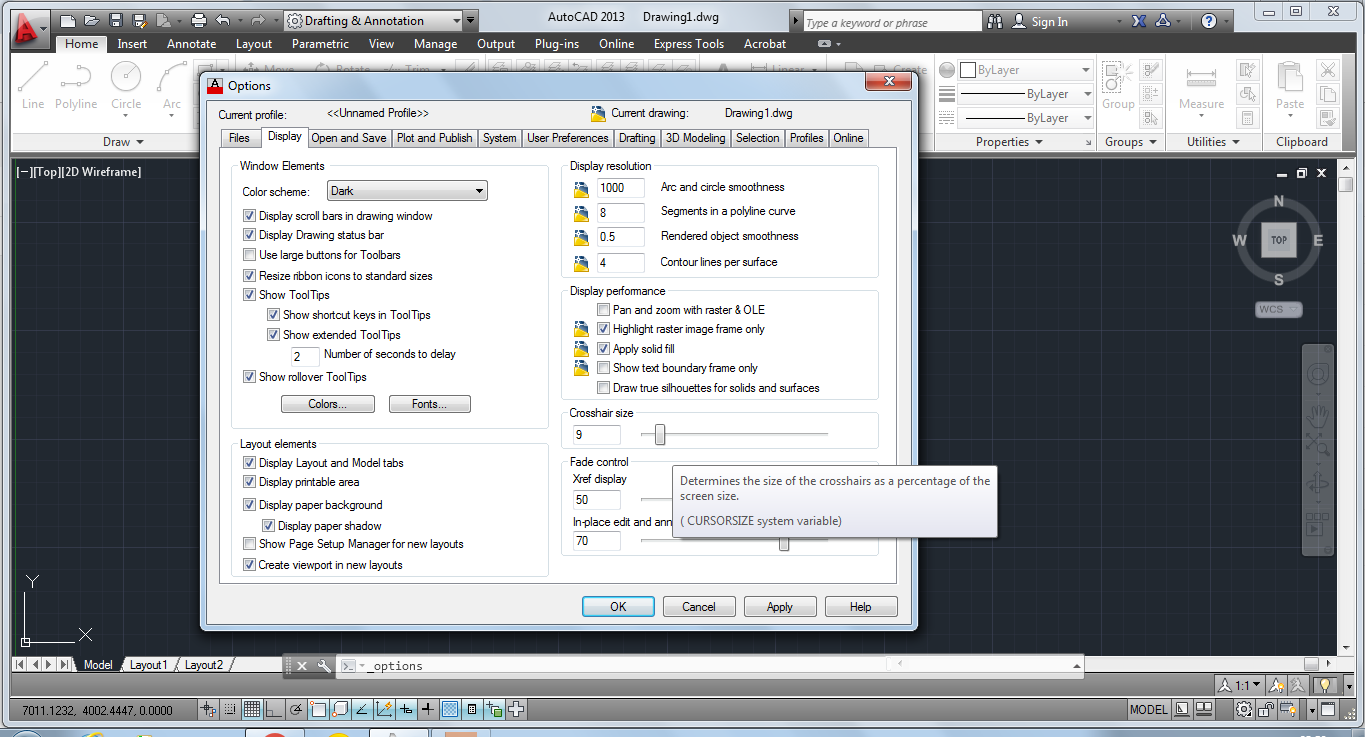Viewport: 1365px width, 737px height.
Task: Click Sign In in the title bar
Action: (1049, 21)
